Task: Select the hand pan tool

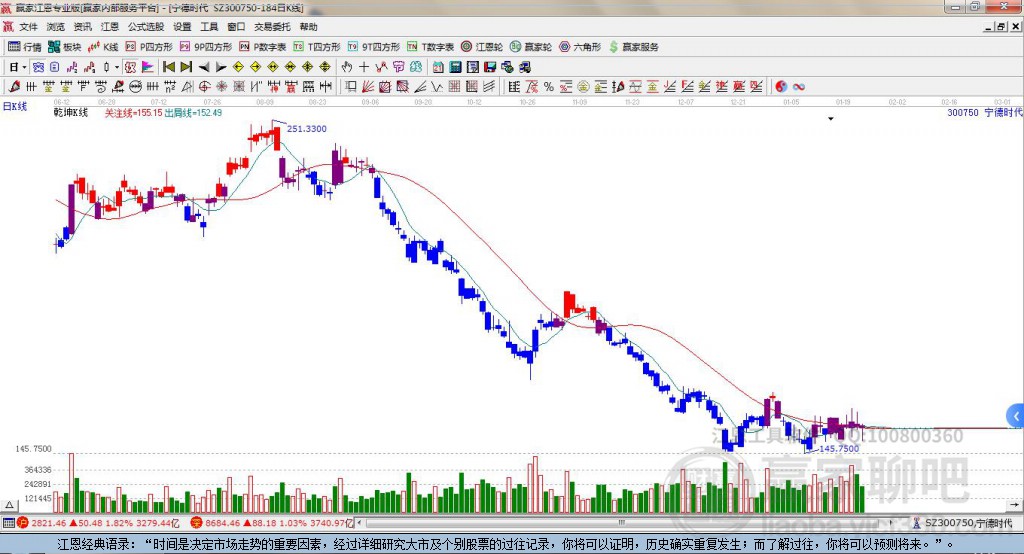Action: pyautogui.click(x=347, y=67)
